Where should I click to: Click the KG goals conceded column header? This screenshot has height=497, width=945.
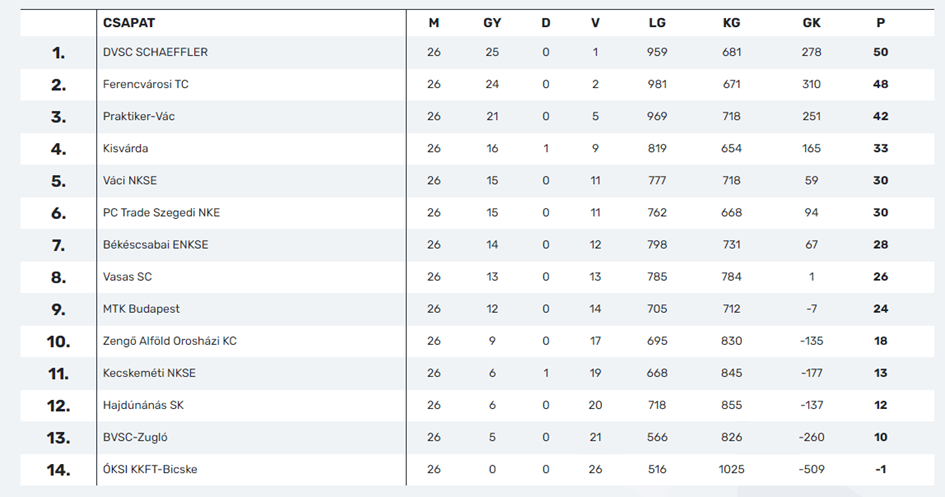731,22
